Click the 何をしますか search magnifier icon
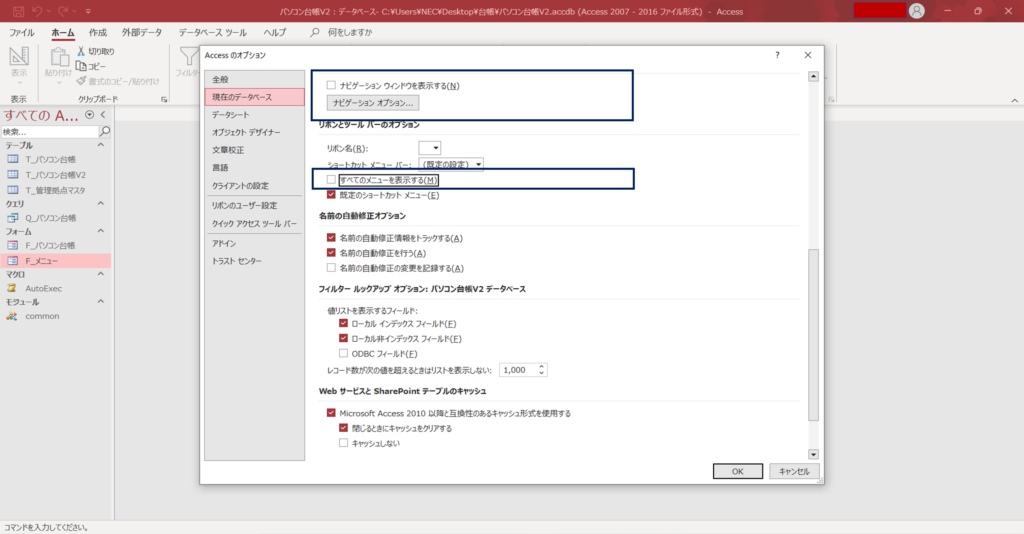 315,32
